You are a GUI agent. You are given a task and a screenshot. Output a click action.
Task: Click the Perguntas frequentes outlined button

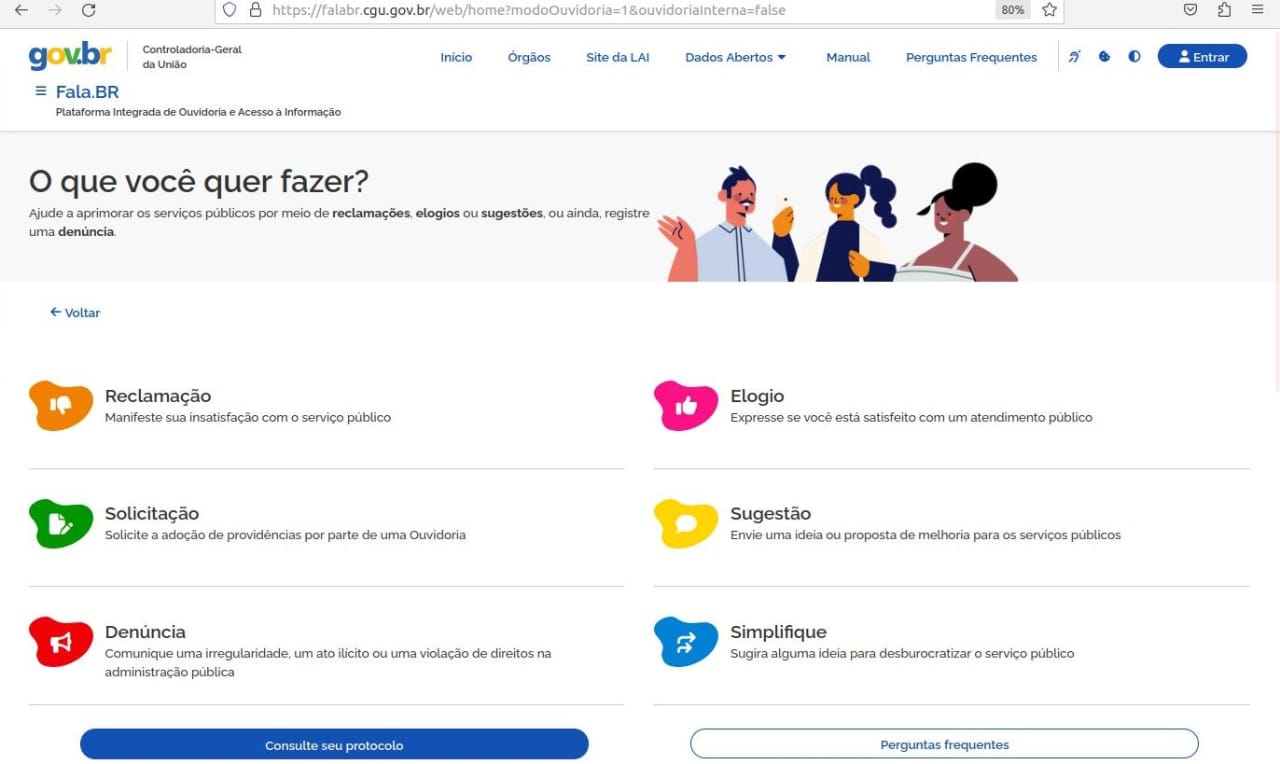click(944, 745)
